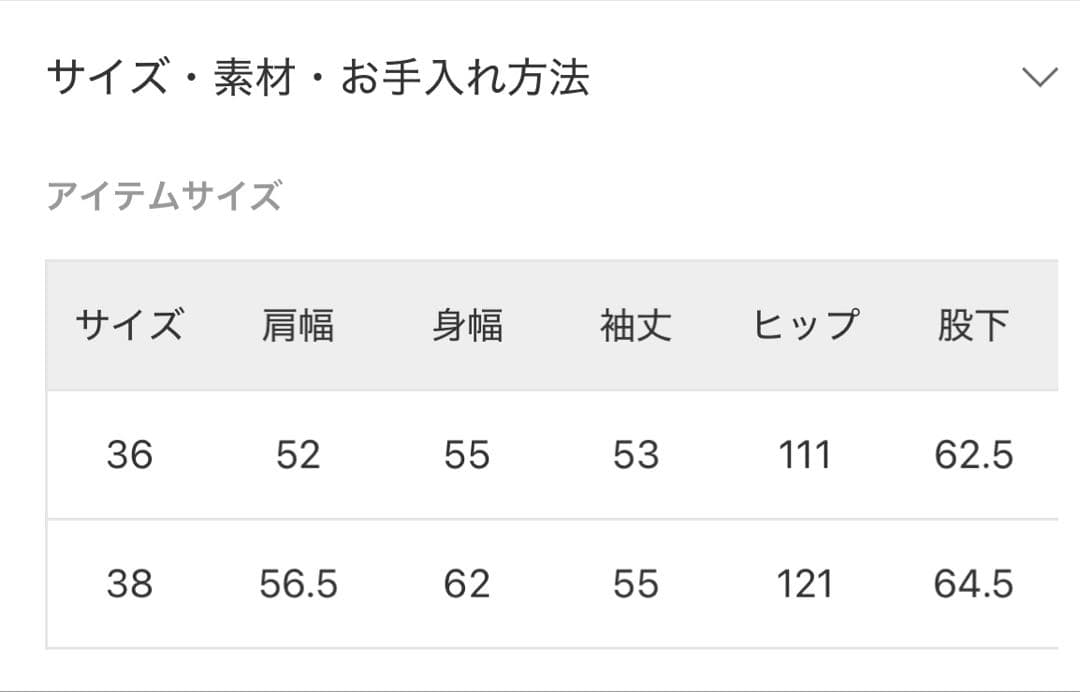This screenshot has height=692, width=1080.
Task: Click hip value 111
Action: point(805,455)
